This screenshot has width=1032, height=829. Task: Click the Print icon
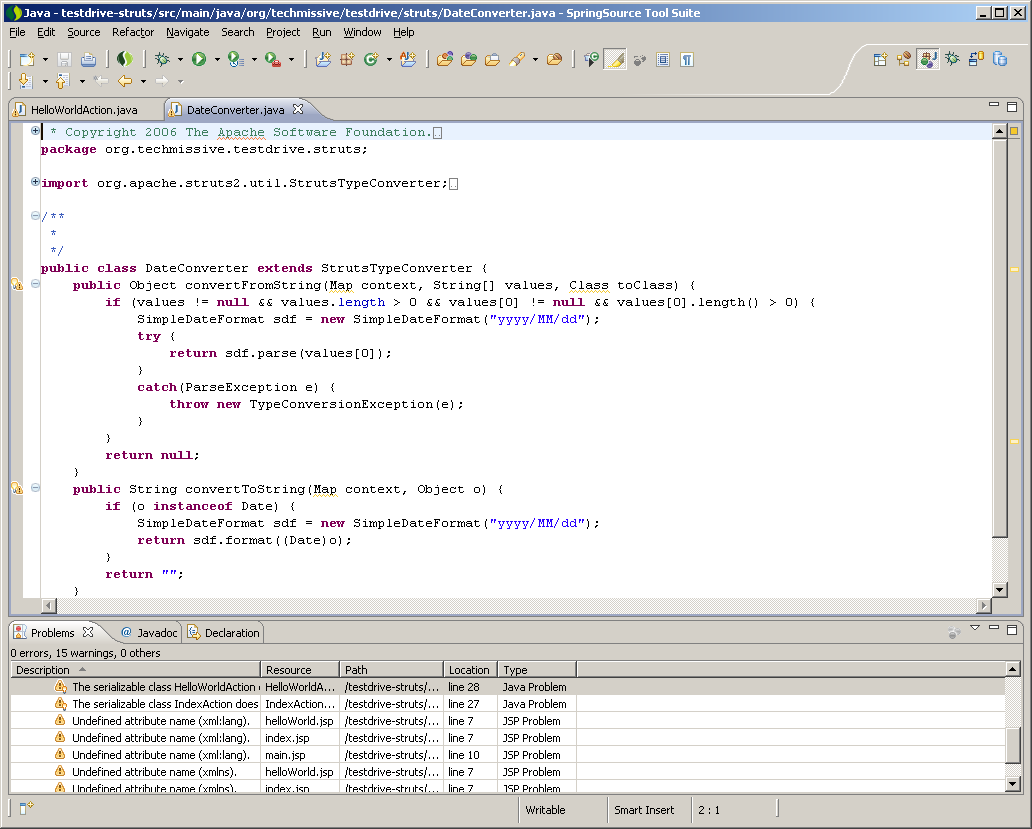[x=88, y=60]
